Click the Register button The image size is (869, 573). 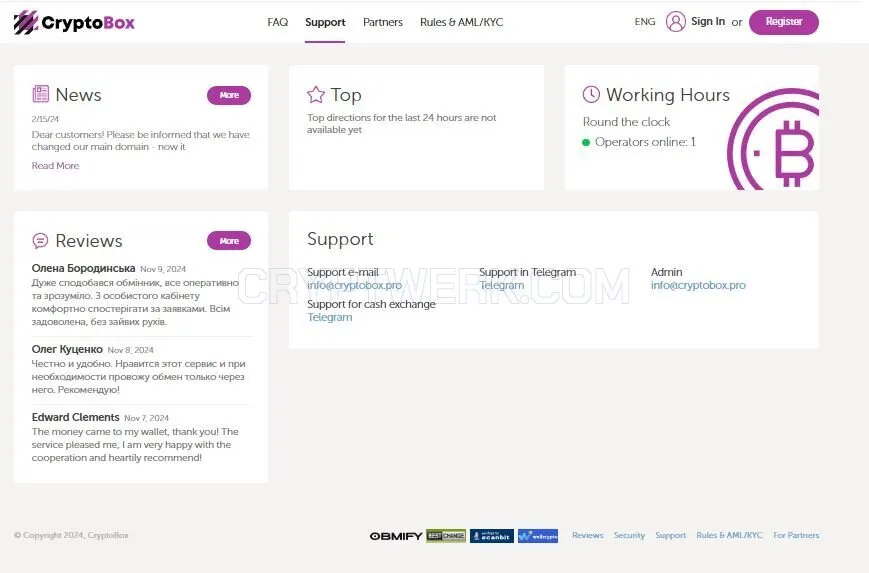pyautogui.click(x=784, y=22)
